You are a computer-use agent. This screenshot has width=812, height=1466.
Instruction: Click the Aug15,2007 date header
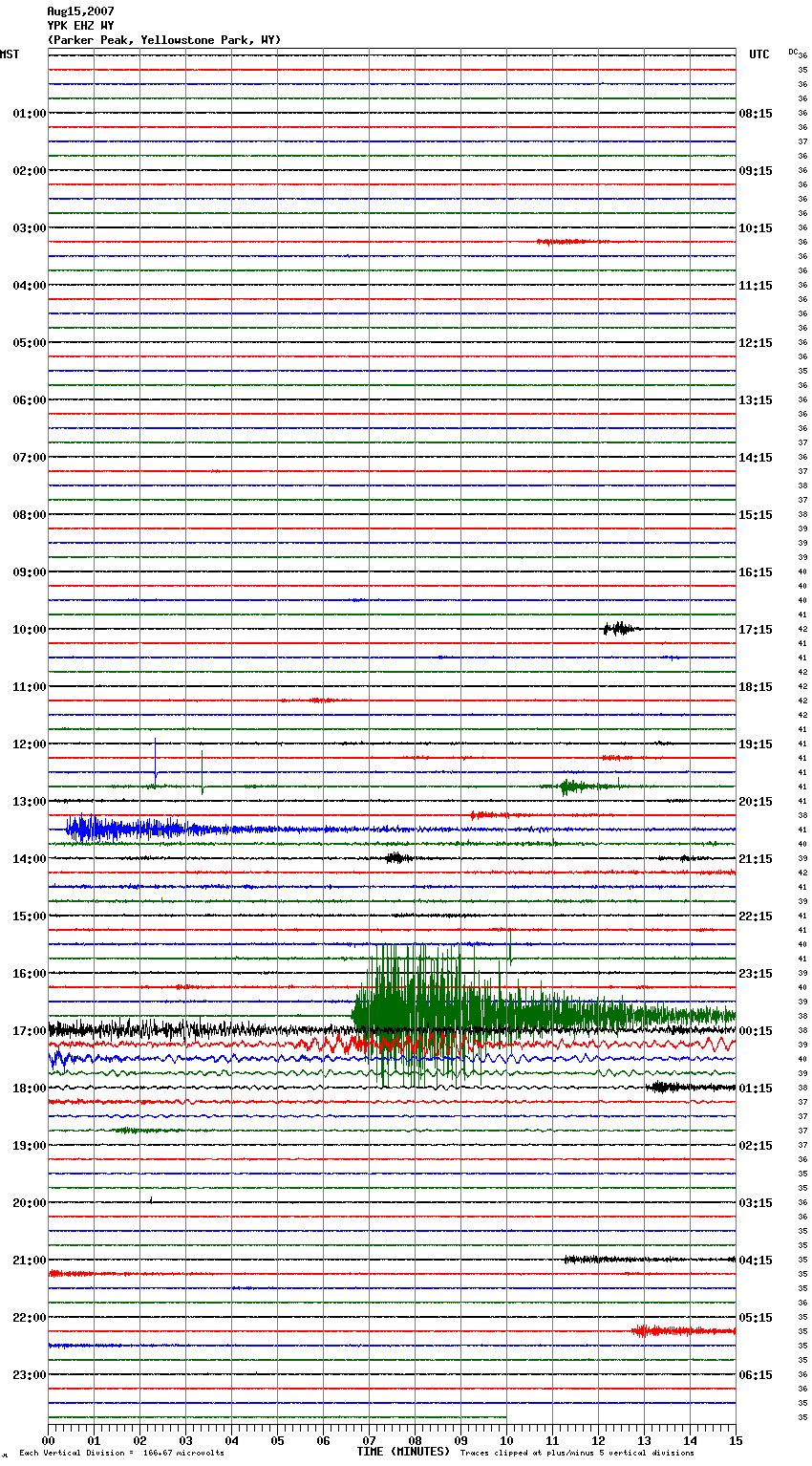(x=80, y=11)
